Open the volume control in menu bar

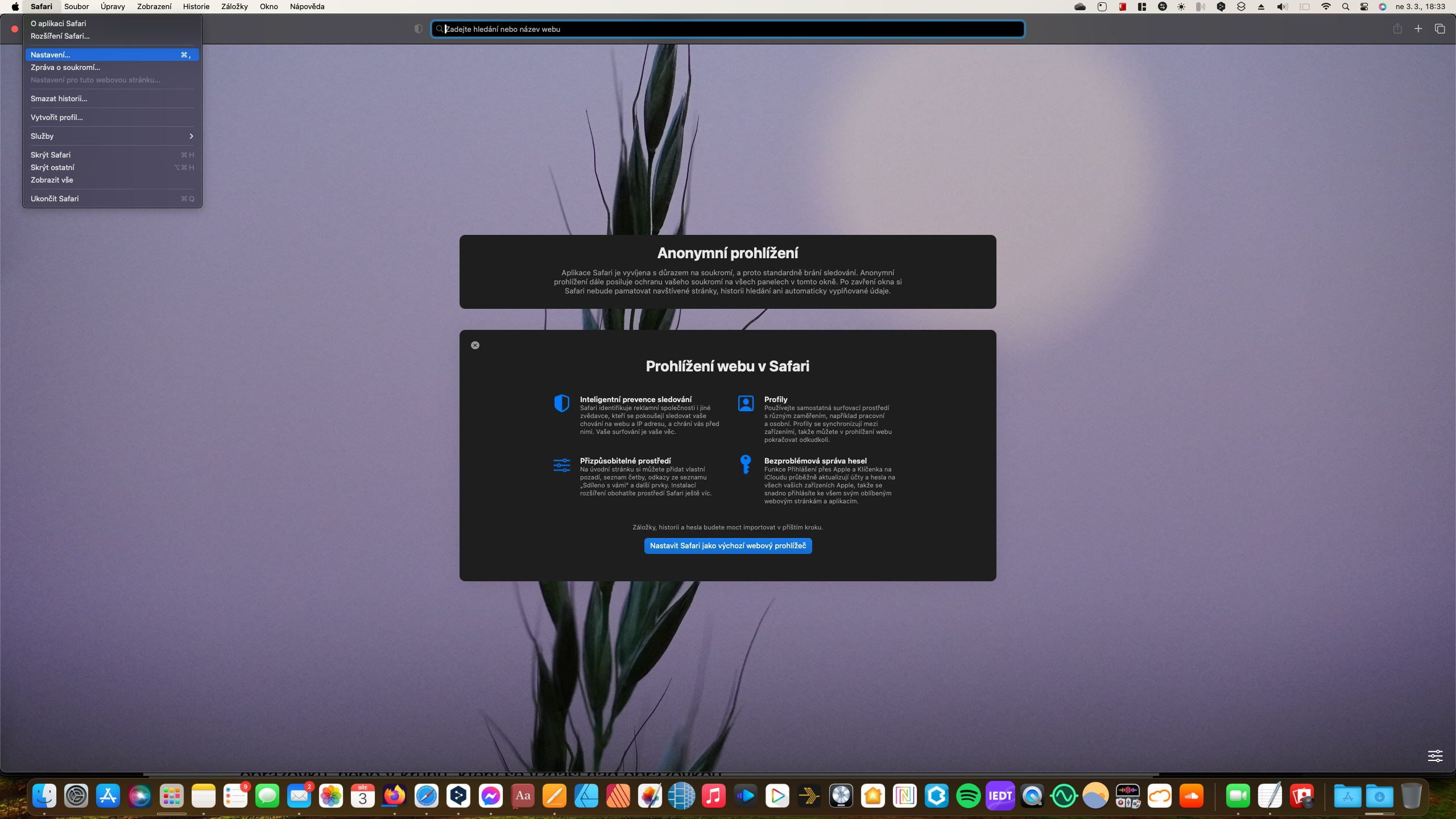[1281, 7]
